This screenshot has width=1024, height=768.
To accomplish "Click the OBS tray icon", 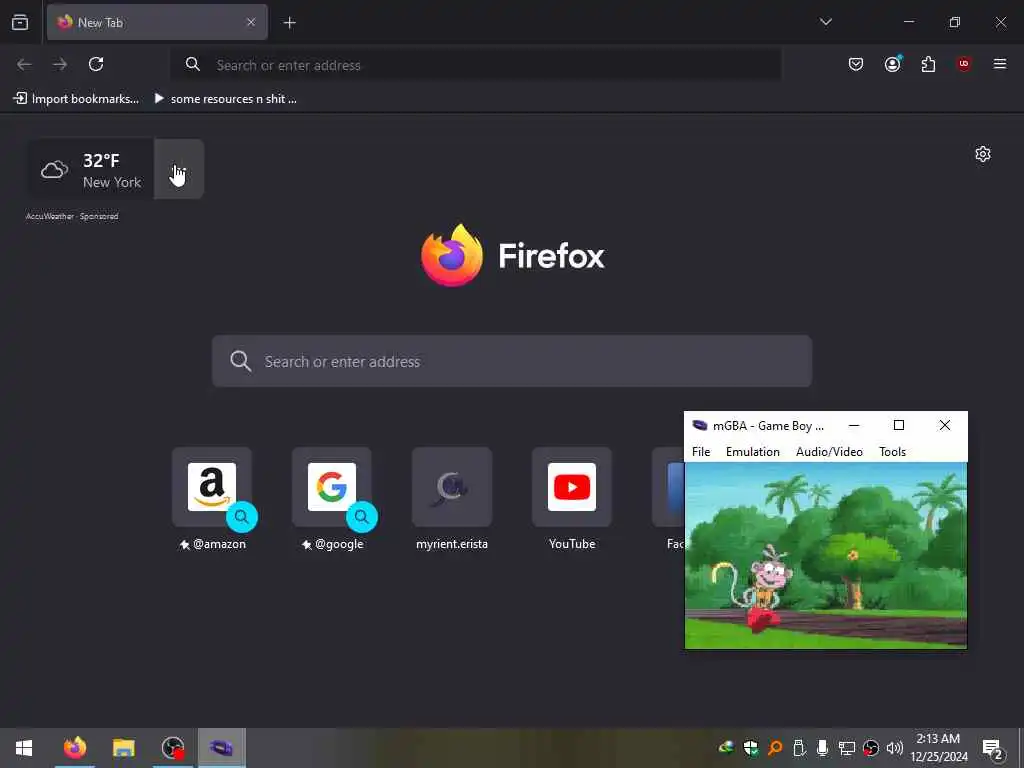I will [x=871, y=748].
